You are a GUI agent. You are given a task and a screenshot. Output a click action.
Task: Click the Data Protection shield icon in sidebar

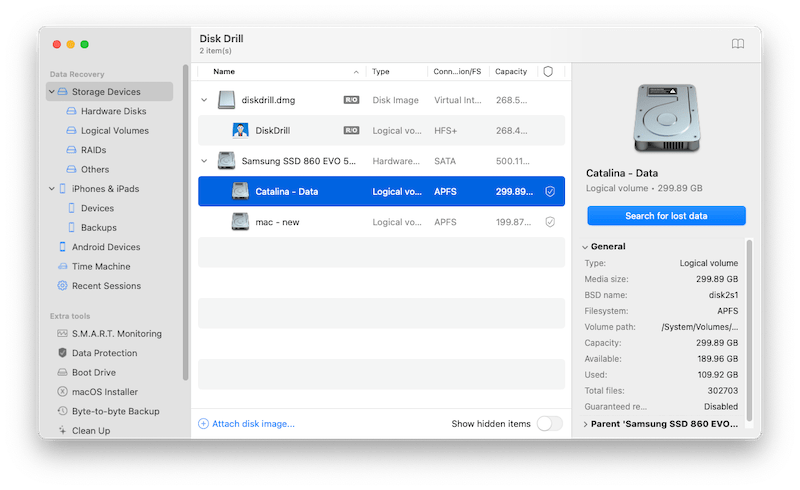(62, 353)
